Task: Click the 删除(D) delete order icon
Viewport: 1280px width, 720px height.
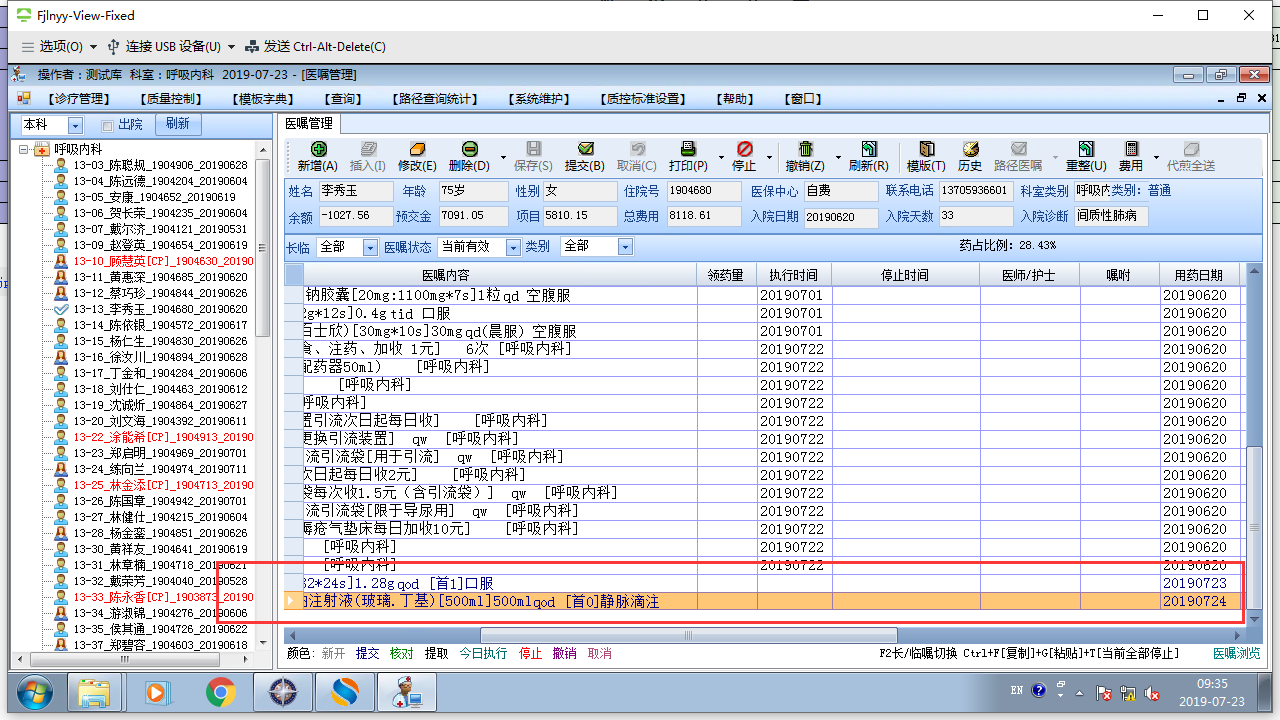Action: coord(469,149)
